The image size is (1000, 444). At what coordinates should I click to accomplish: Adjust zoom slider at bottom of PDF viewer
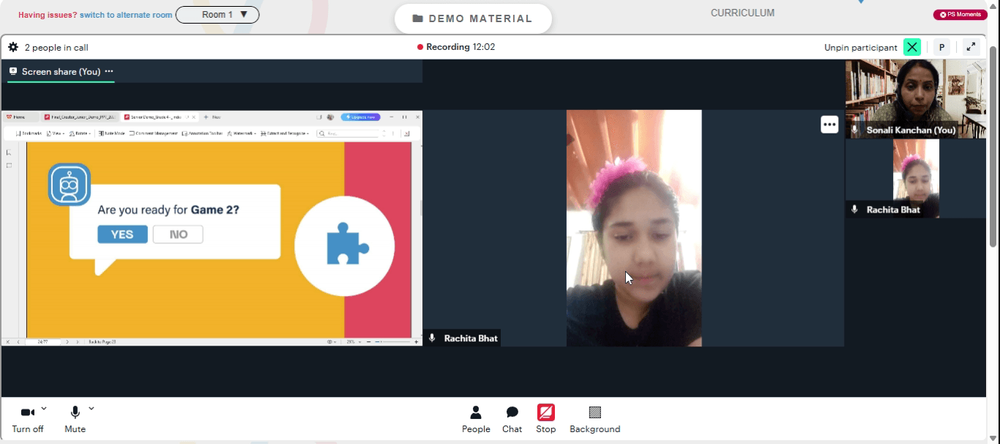pos(393,342)
